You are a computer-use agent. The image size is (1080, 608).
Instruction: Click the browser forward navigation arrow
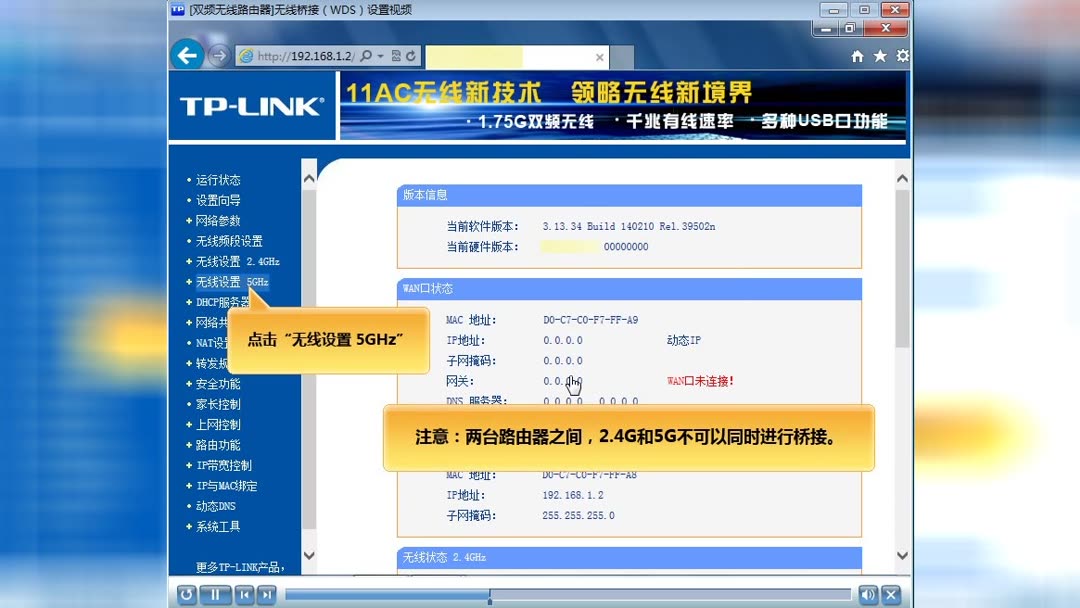(x=216, y=56)
